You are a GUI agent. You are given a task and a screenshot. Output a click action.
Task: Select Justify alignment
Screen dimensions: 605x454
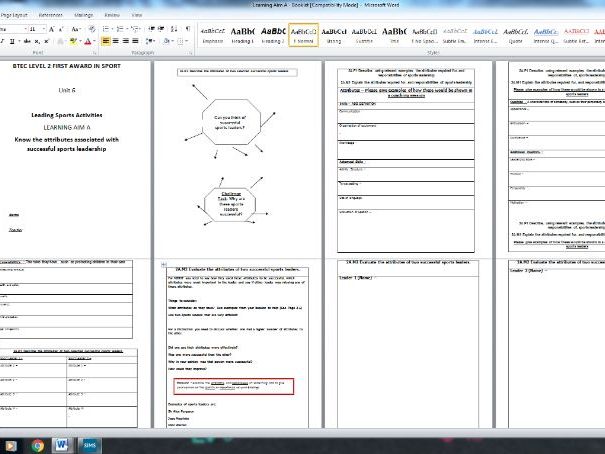(135, 41)
